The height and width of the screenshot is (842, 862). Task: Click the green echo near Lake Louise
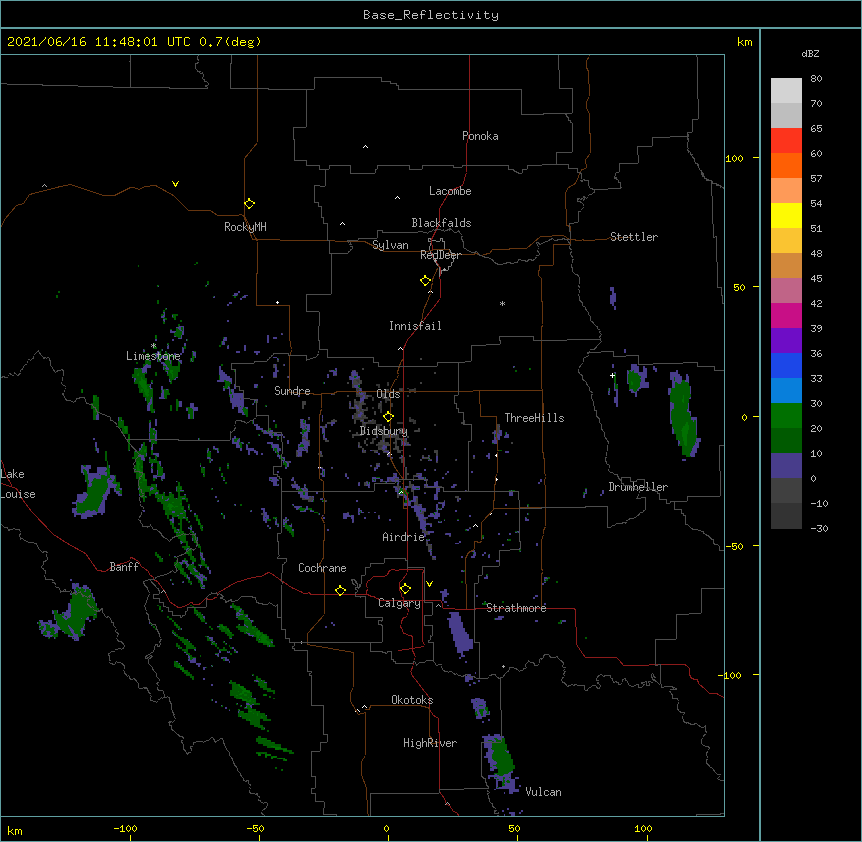click(96, 491)
